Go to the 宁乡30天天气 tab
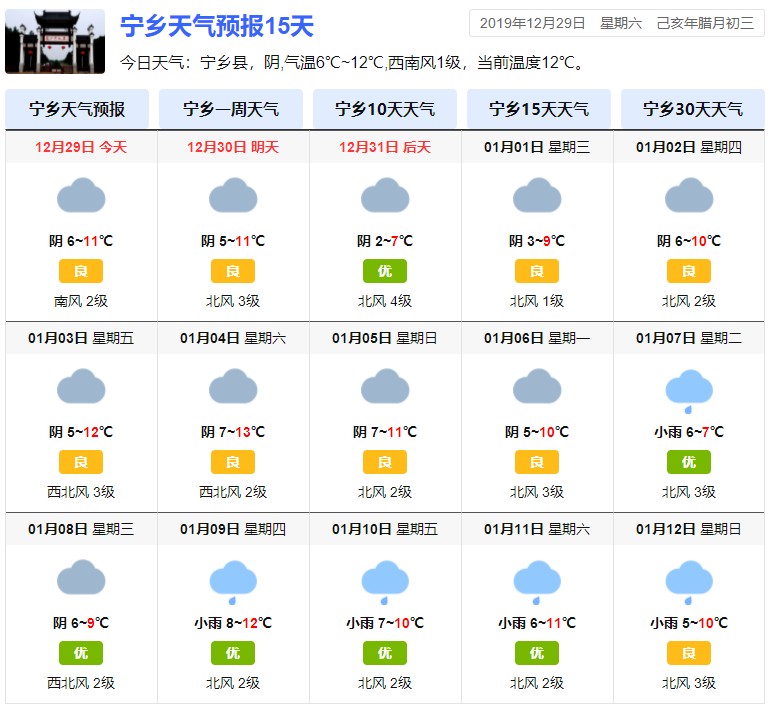Image resolution: width=771 pixels, height=704 pixels. coord(693,109)
